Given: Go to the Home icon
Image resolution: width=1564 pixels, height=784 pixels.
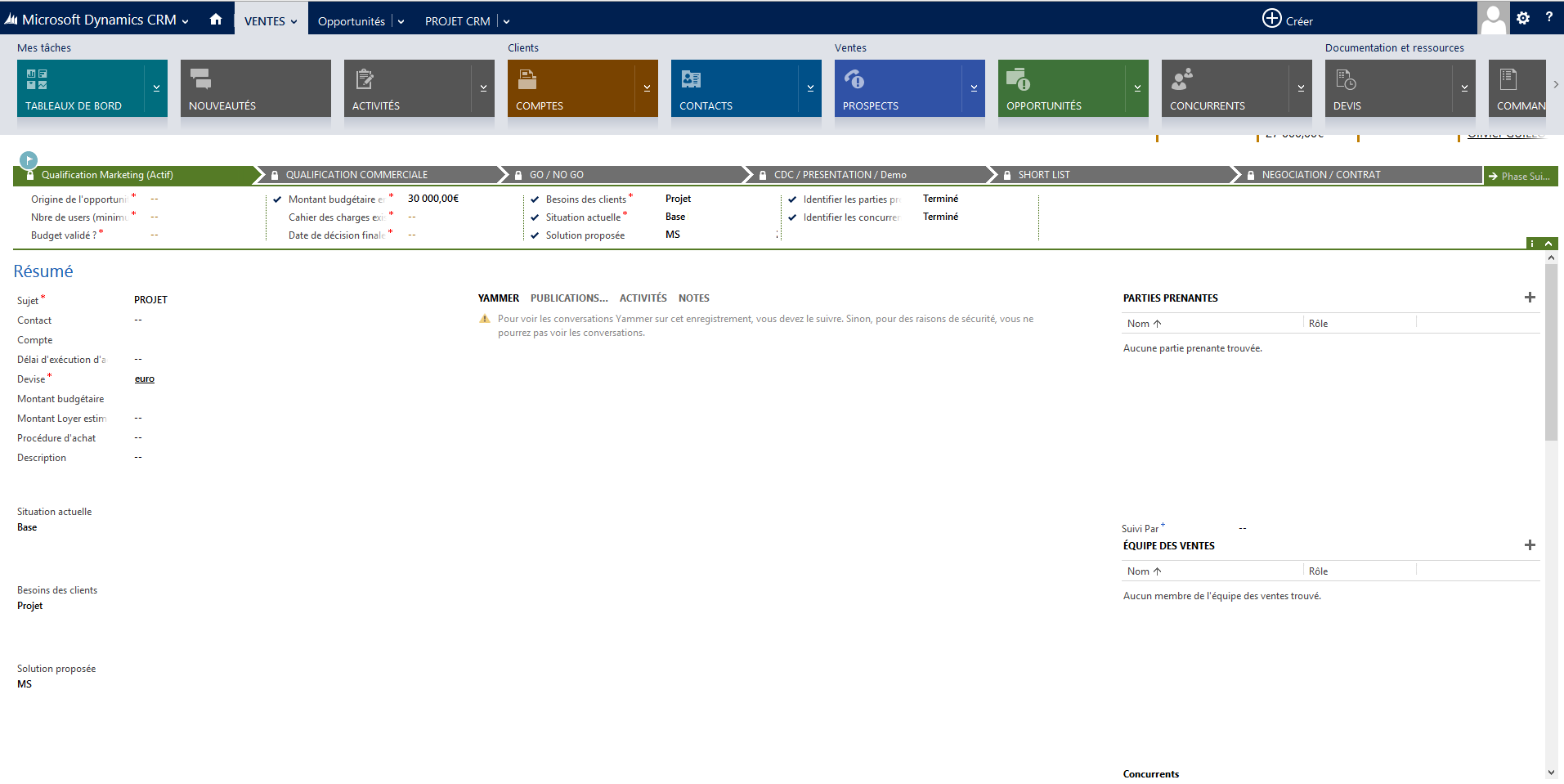Looking at the screenshot, I should point(216,20).
